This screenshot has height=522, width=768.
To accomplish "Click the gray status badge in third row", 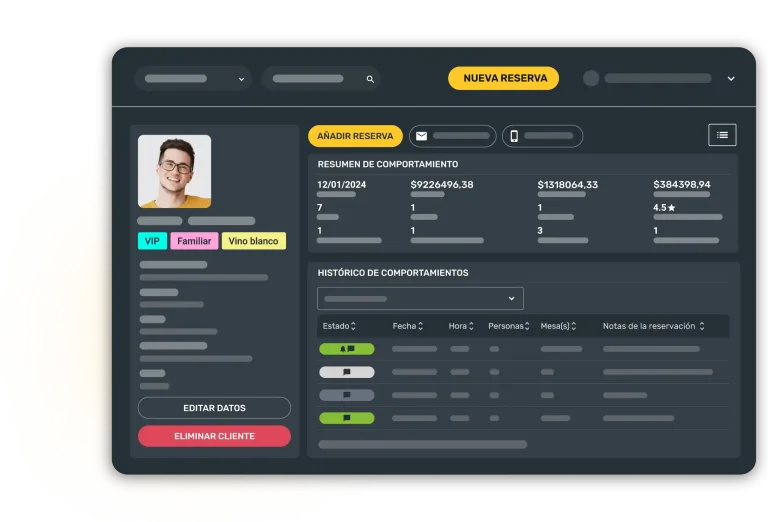I will [346, 395].
